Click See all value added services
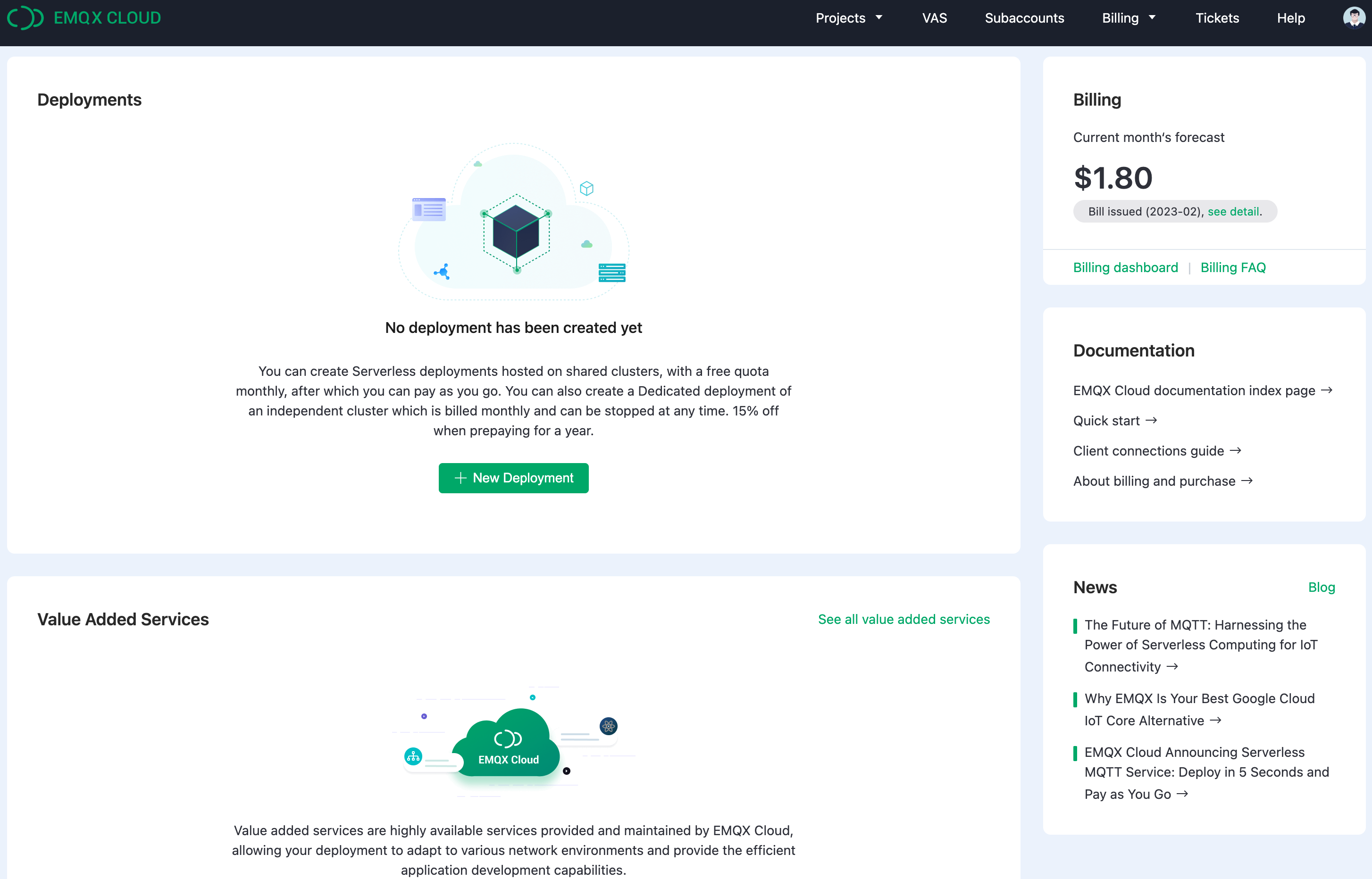Viewport: 1372px width, 879px height. 904,619
